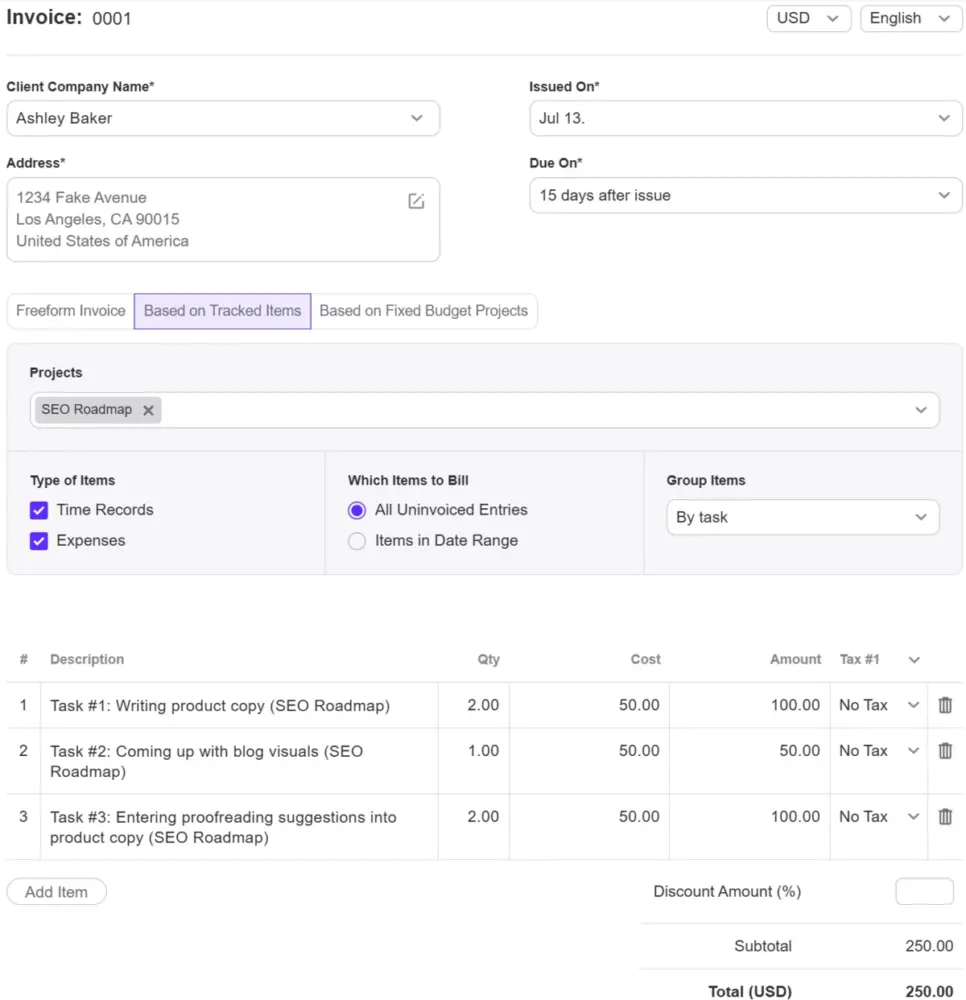
Task: Click the Amount column header
Action: pos(795,659)
